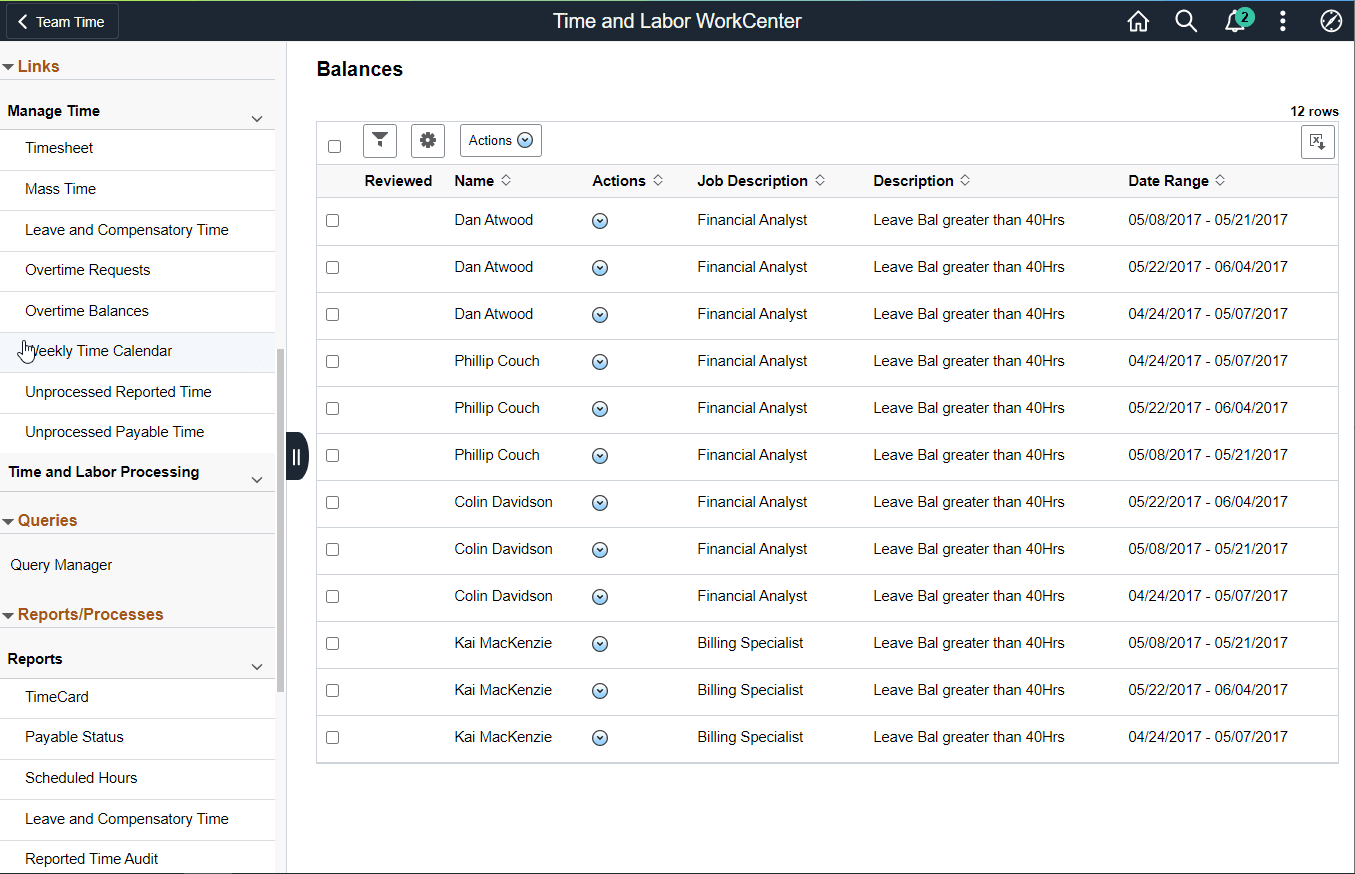Click the sort arrows beside Actions column
1355x874 pixels.
[658, 181]
